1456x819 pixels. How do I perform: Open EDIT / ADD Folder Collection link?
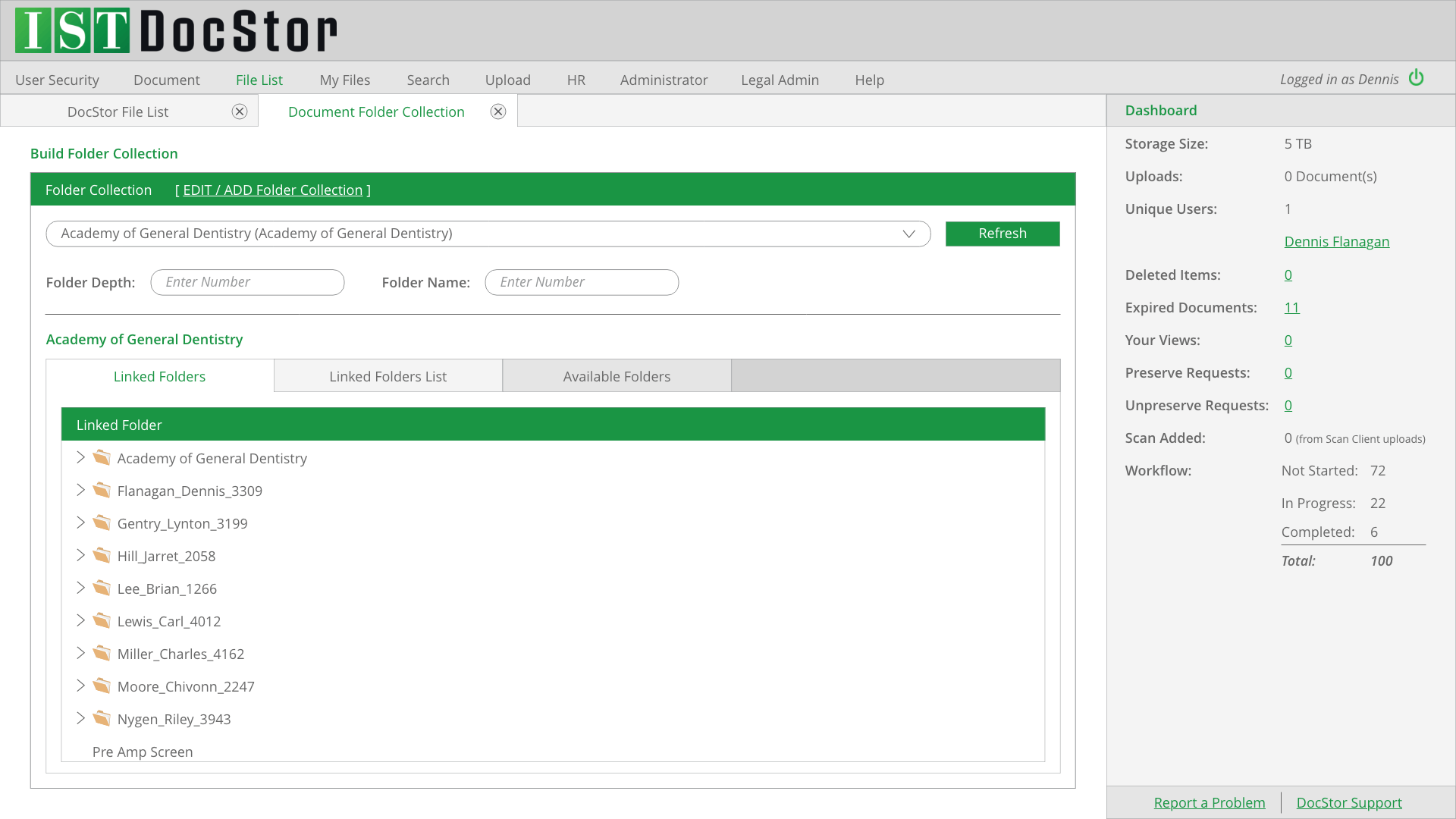click(273, 190)
